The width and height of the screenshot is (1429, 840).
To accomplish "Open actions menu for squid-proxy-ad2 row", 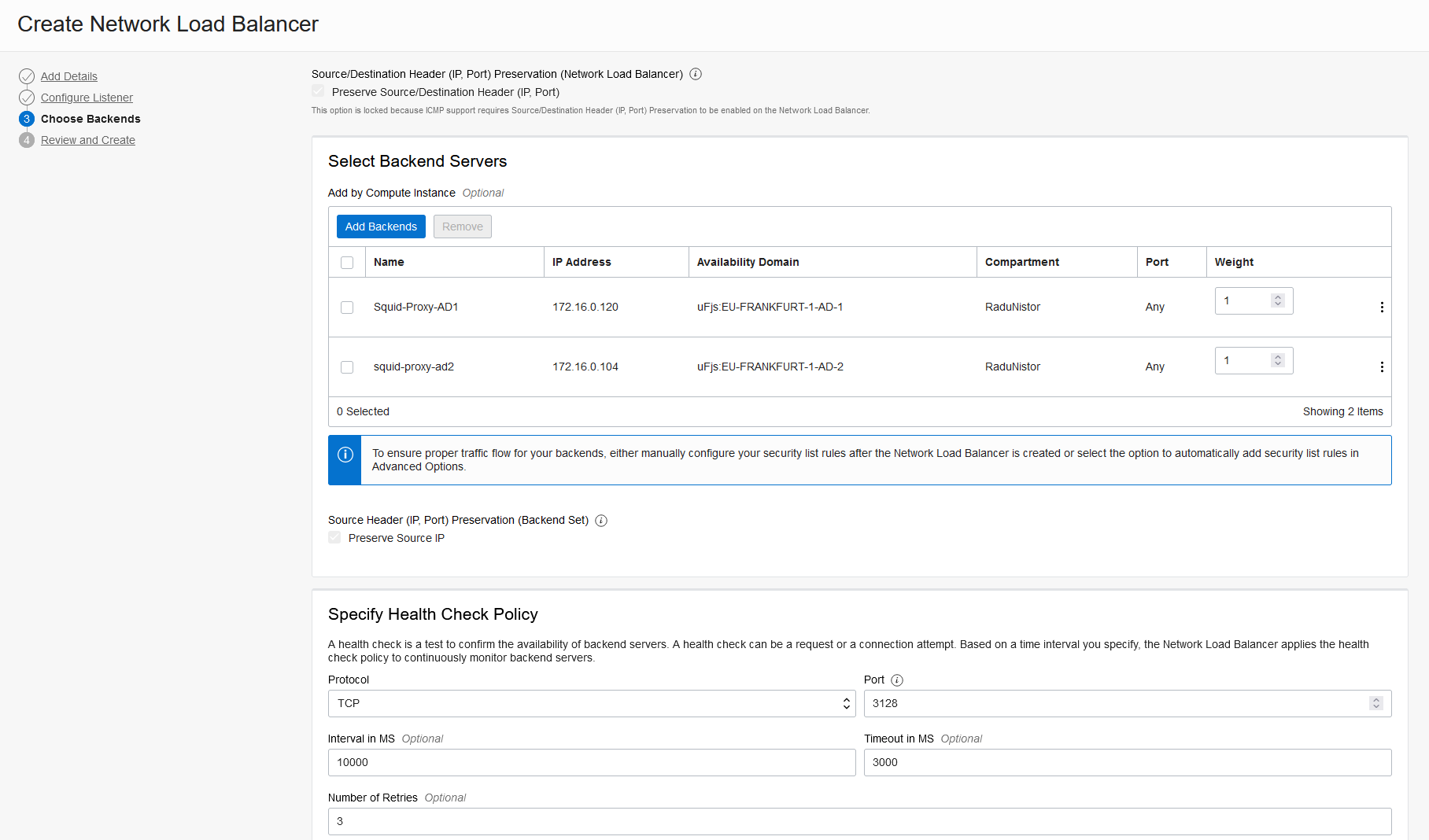I will pos(1382,367).
